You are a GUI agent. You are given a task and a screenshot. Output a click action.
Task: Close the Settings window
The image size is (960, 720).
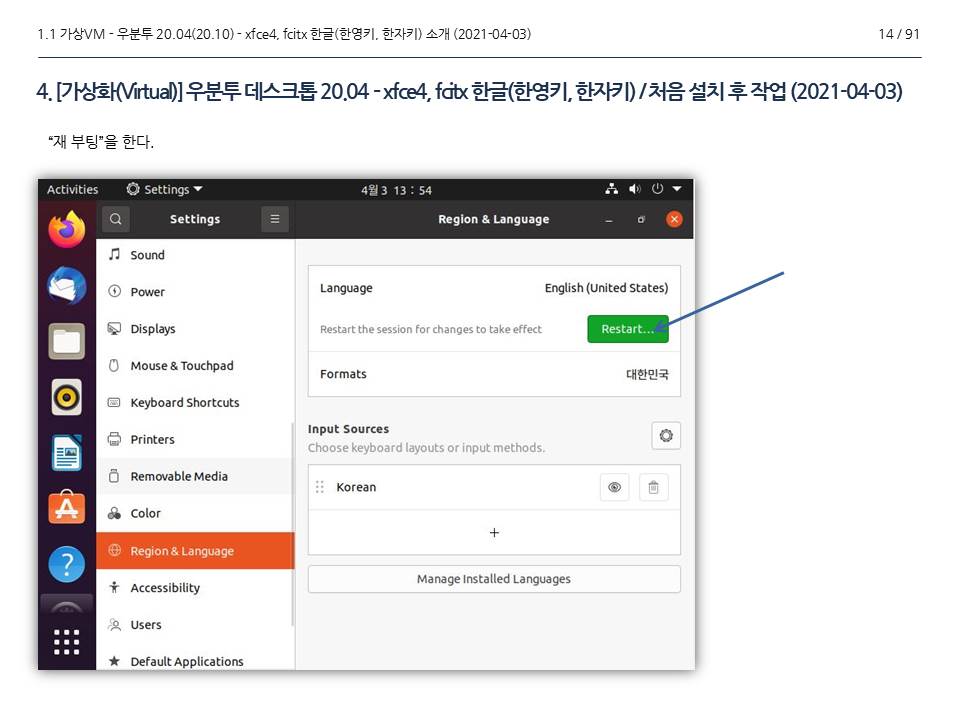674,219
